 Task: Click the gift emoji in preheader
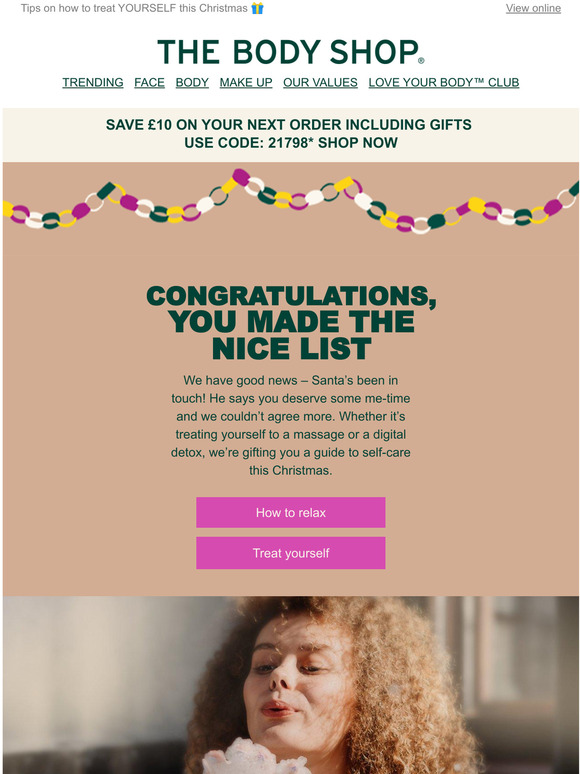[257, 8]
